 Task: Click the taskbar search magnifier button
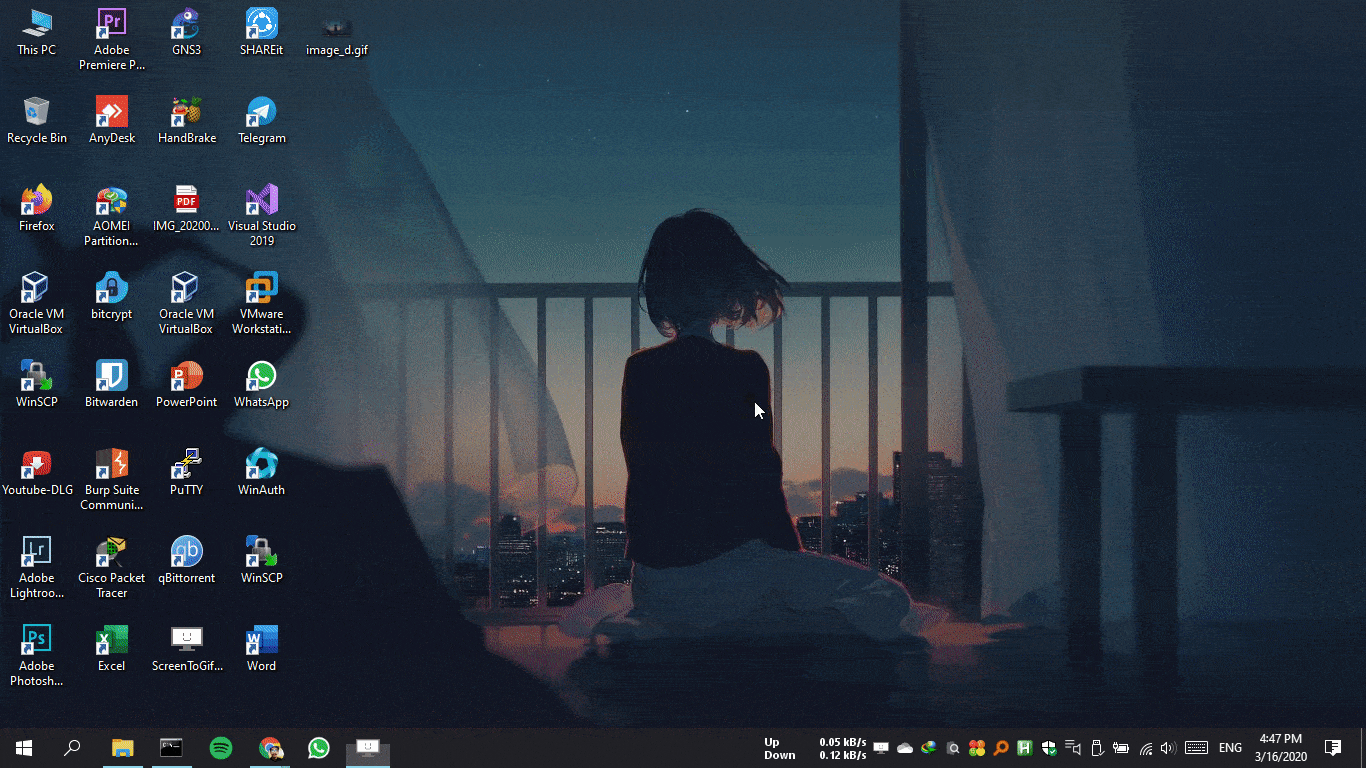[x=72, y=748]
